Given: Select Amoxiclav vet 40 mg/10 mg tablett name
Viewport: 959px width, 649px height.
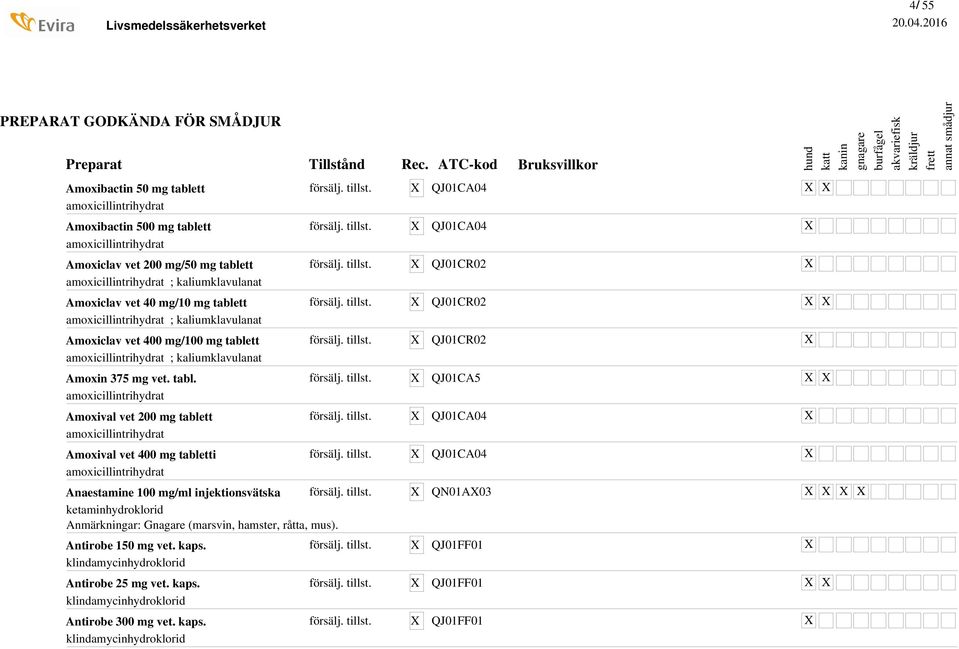Looking at the screenshot, I should (156, 302).
